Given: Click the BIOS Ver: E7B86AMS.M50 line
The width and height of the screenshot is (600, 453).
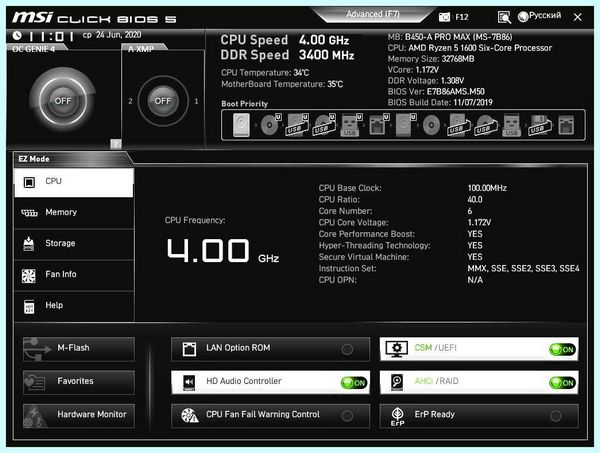Looking at the screenshot, I should tap(436, 91).
